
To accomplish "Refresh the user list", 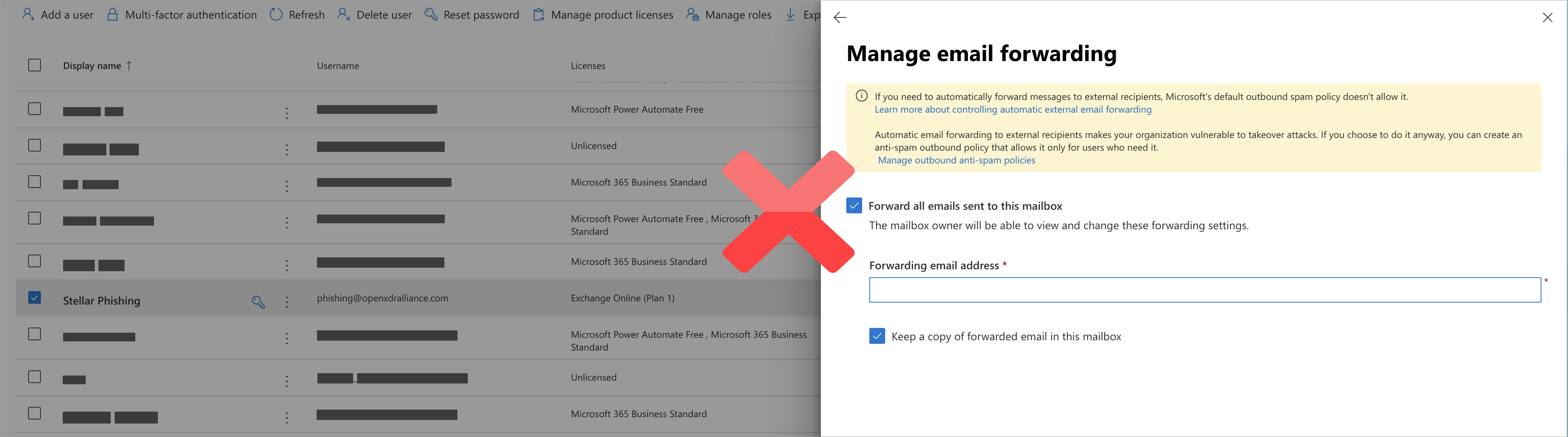I will pyautogui.click(x=297, y=15).
